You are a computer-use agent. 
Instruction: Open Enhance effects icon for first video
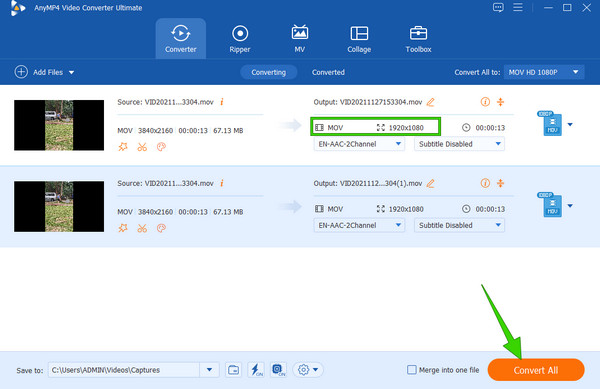[123, 147]
